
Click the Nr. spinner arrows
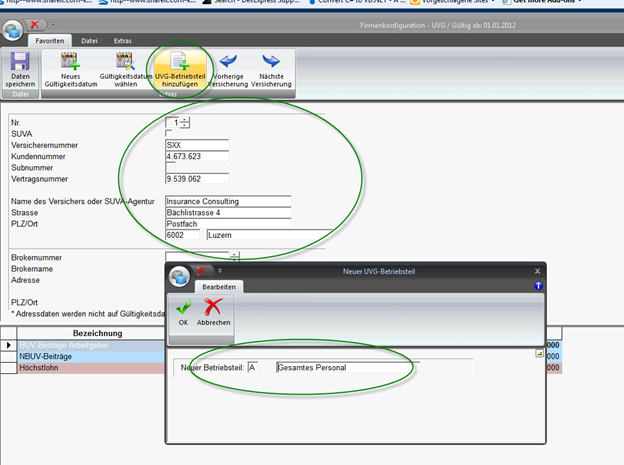pos(185,122)
